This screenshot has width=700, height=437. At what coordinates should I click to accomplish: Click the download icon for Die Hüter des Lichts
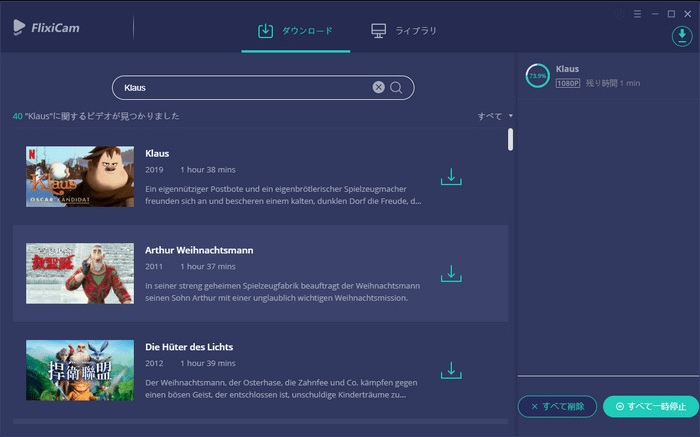coord(451,369)
